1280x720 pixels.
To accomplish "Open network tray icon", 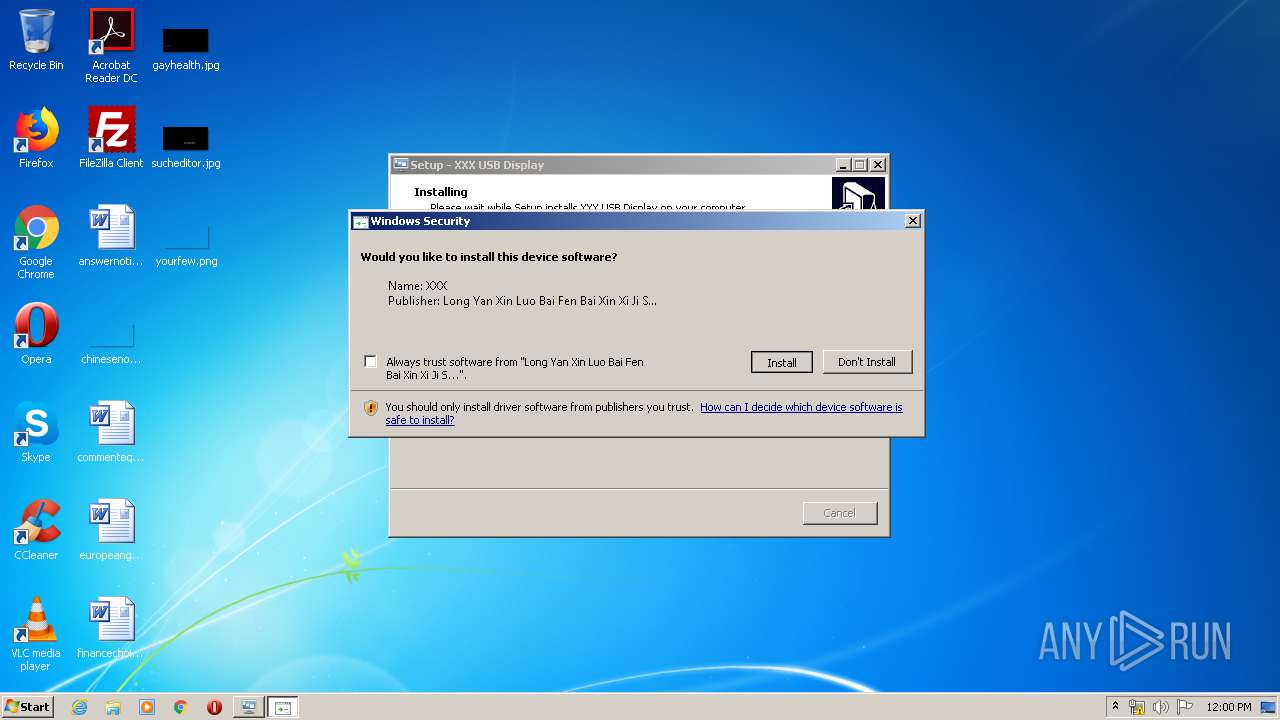I will point(1137,707).
